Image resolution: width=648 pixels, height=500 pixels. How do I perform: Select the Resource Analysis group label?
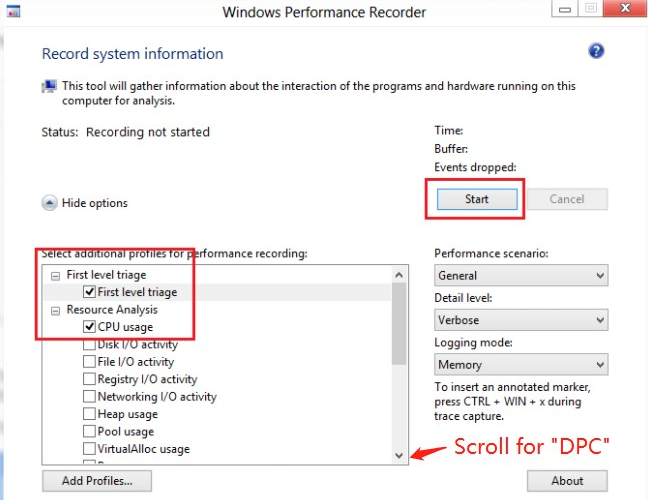tap(112, 310)
